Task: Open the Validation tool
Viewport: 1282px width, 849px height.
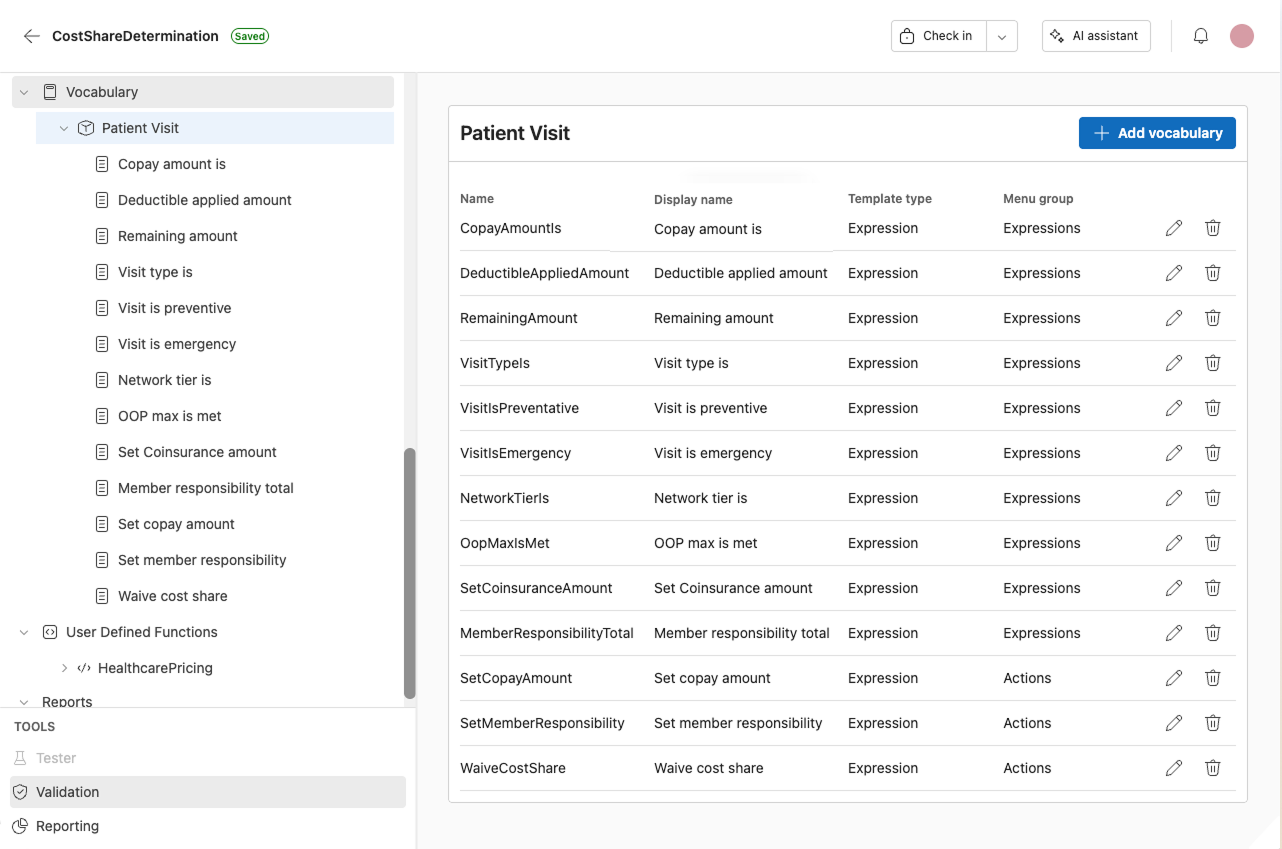Action: coord(208,792)
